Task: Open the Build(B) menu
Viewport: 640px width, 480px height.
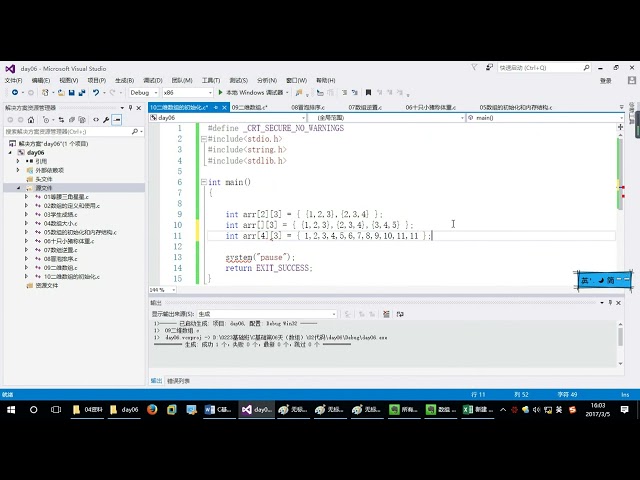Action: 124,80
